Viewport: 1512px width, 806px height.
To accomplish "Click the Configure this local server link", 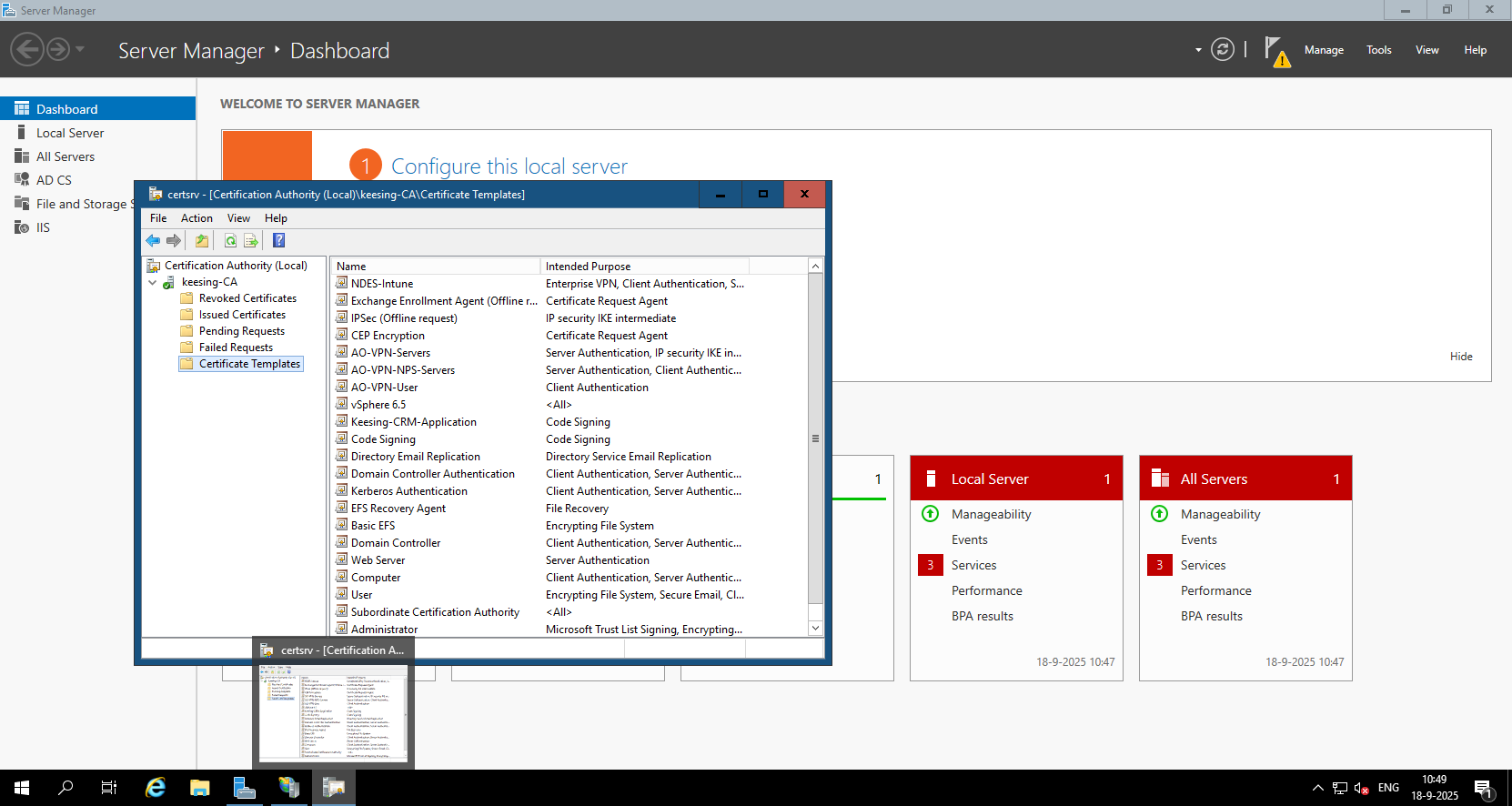I will pyautogui.click(x=509, y=166).
